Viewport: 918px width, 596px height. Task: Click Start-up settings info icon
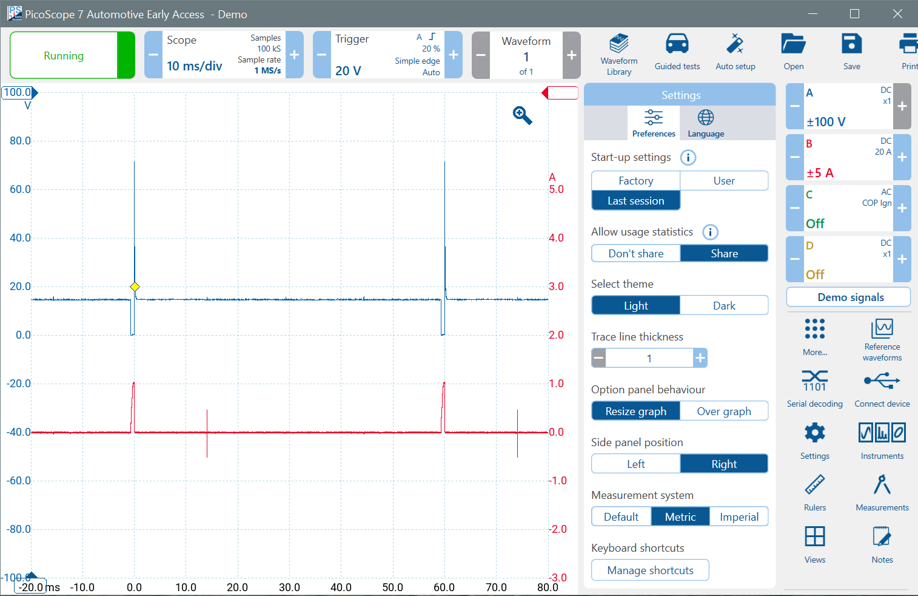(688, 157)
